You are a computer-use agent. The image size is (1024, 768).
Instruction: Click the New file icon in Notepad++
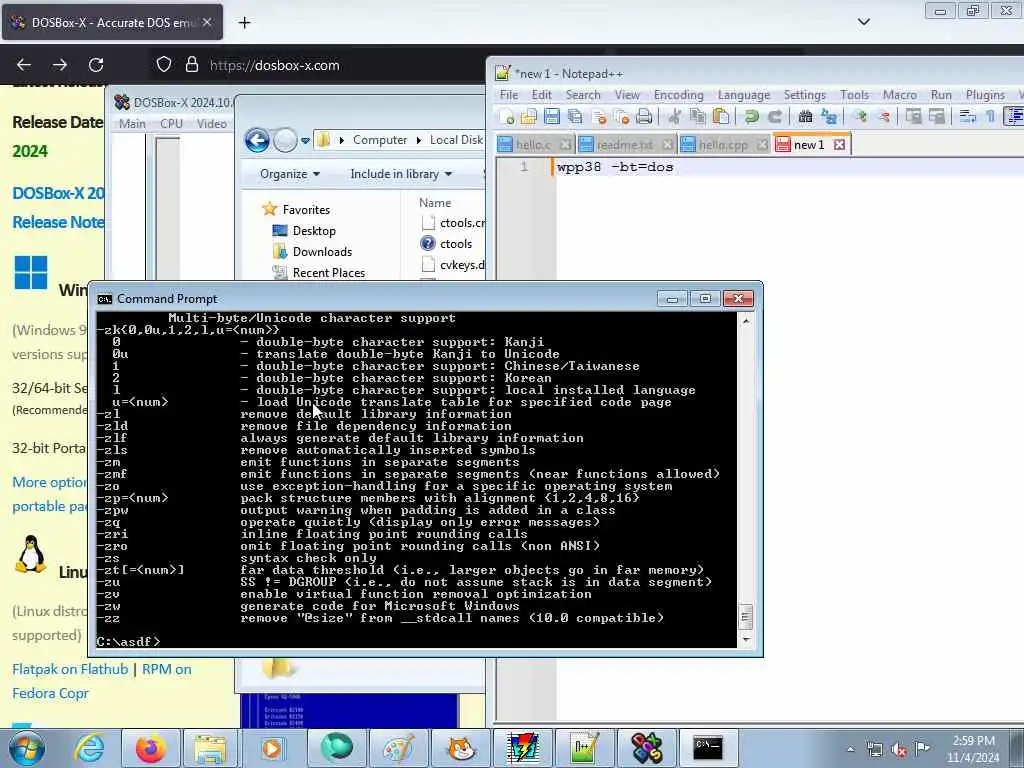click(x=506, y=117)
